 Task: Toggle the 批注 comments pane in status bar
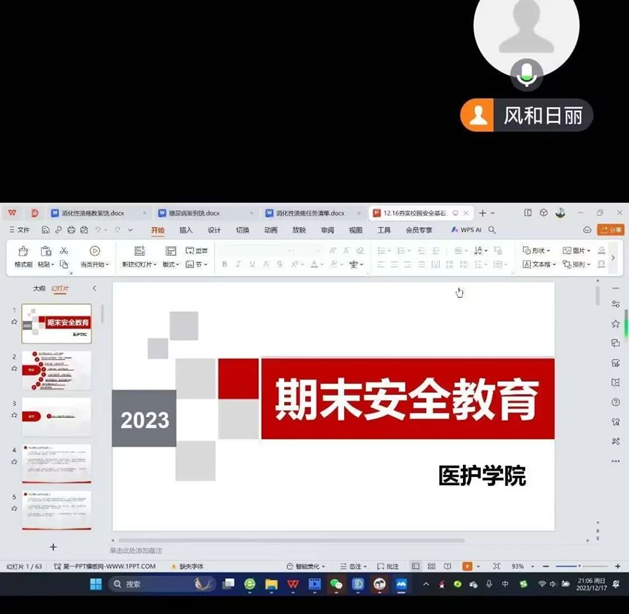(x=388, y=567)
